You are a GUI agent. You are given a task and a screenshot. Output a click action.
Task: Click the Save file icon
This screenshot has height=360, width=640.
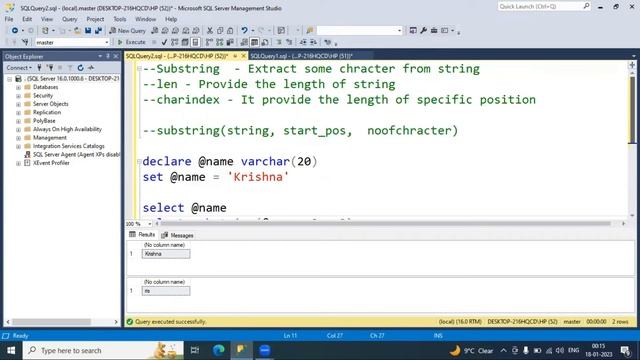(x=88, y=31)
